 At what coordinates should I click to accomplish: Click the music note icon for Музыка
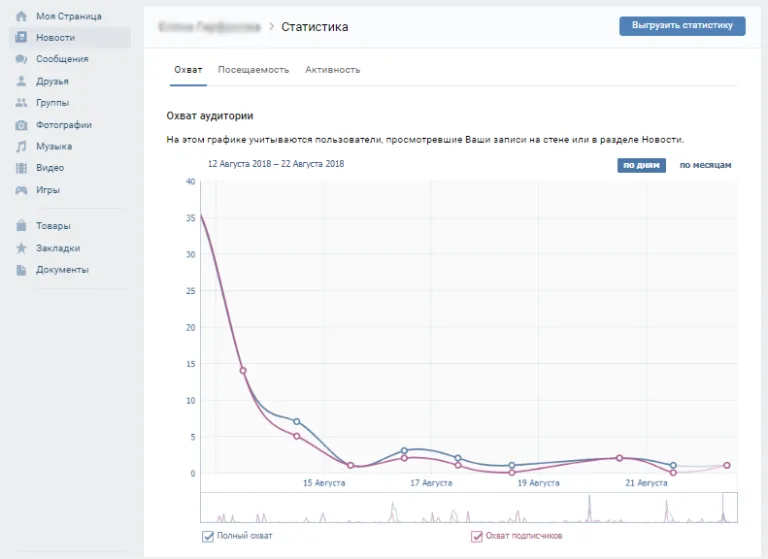click(x=21, y=146)
